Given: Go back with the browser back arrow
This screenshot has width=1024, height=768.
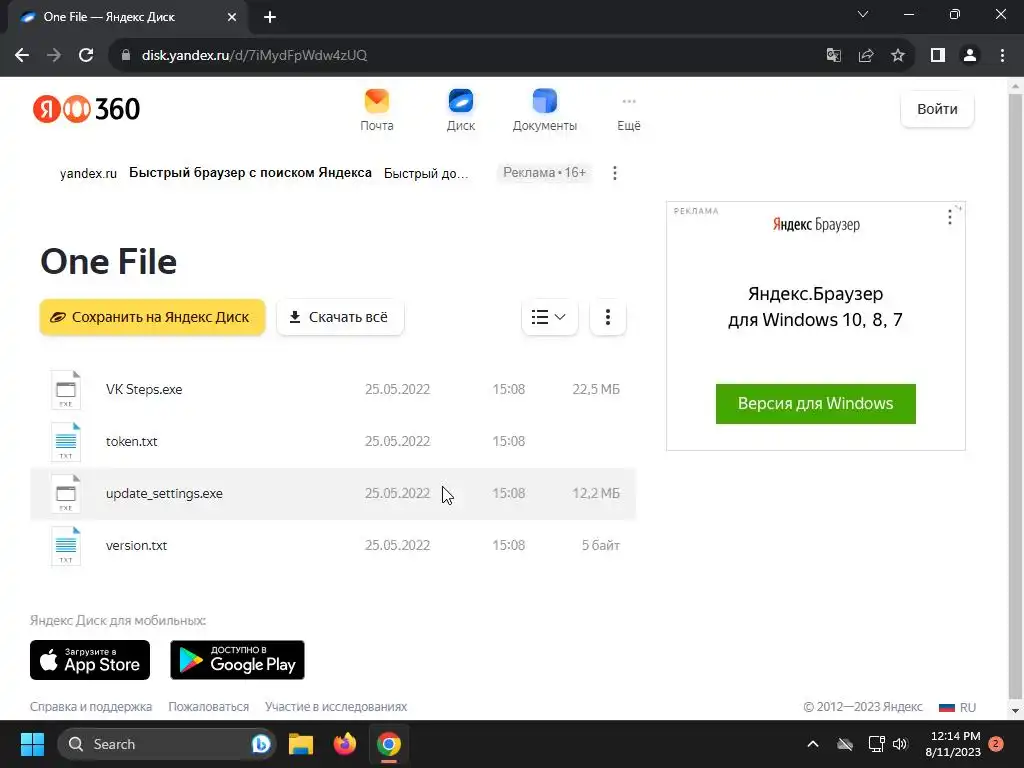Looking at the screenshot, I should [22, 56].
